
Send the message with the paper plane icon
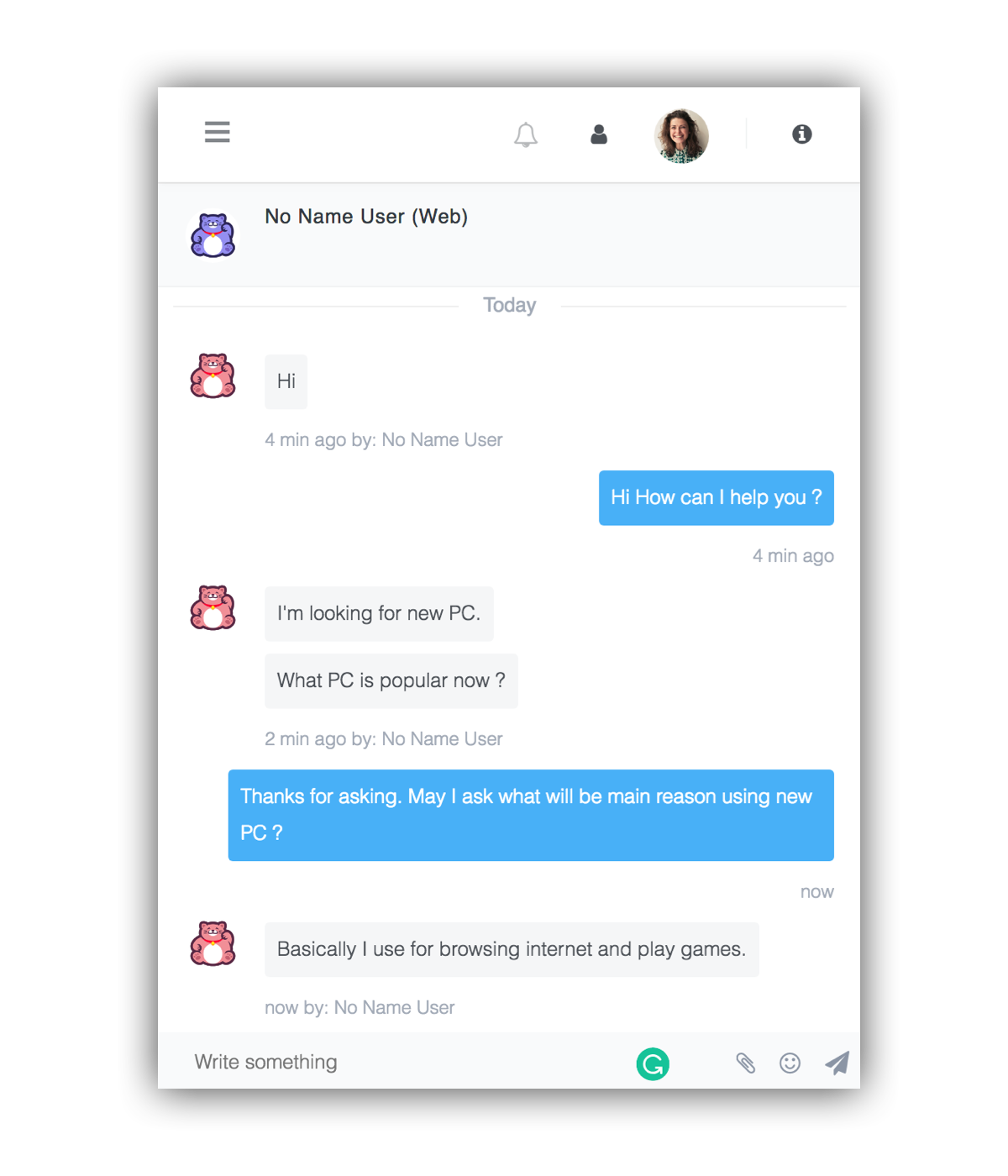point(837,1063)
